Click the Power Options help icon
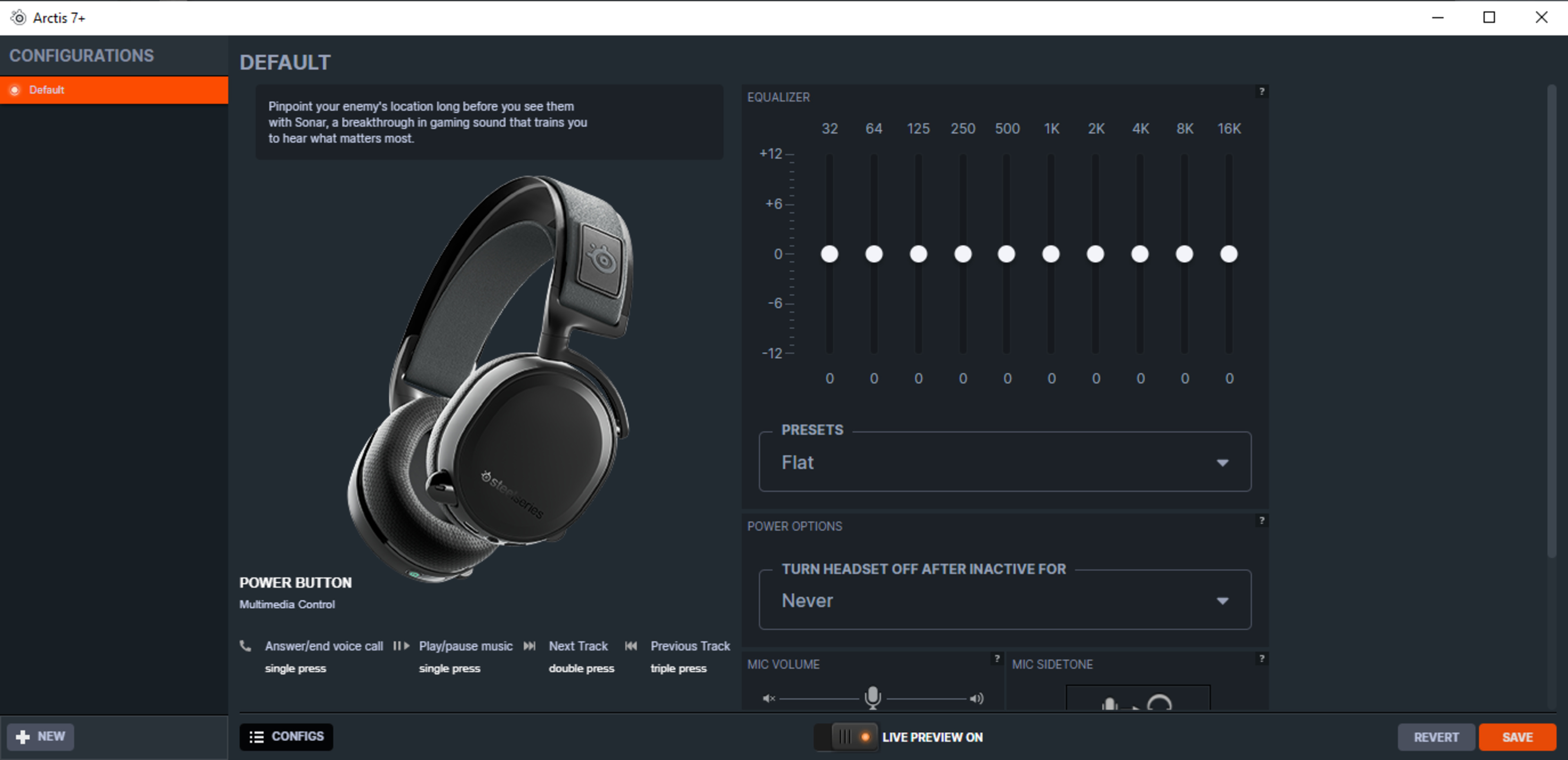The image size is (1568, 760). (x=1261, y=521)
